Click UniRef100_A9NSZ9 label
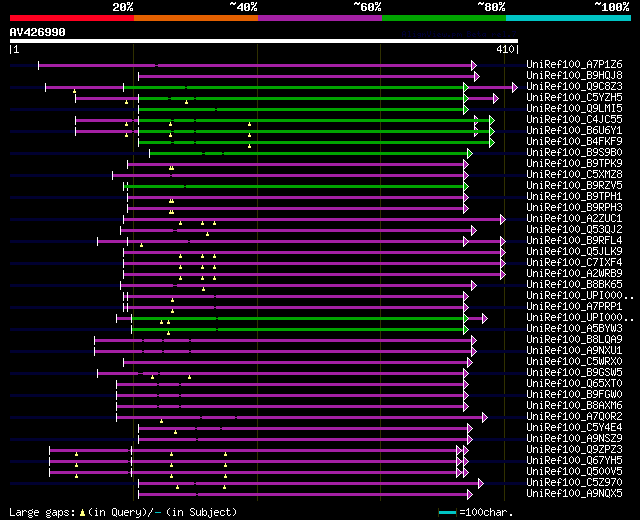The width and height of the screenshot is (640, 520). tap(574, 439)
